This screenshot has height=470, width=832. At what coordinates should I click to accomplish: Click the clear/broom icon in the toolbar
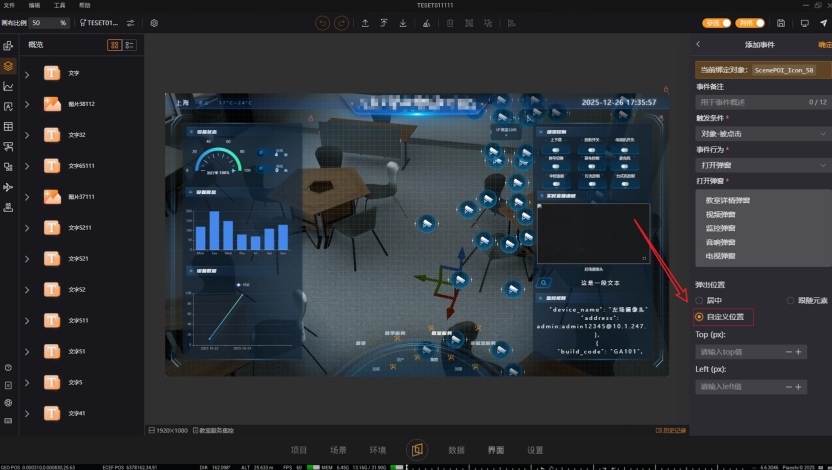pos(426,23)
